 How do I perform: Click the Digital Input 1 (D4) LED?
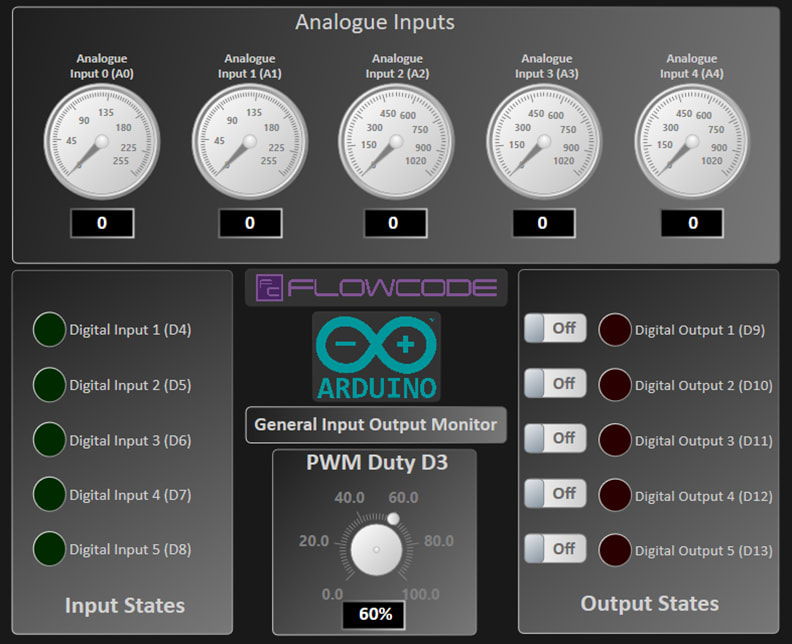click(49, 329)
